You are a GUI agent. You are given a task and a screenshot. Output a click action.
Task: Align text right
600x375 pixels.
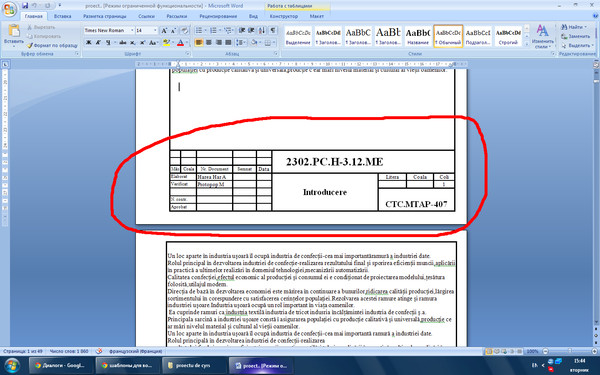pos(218,42)
